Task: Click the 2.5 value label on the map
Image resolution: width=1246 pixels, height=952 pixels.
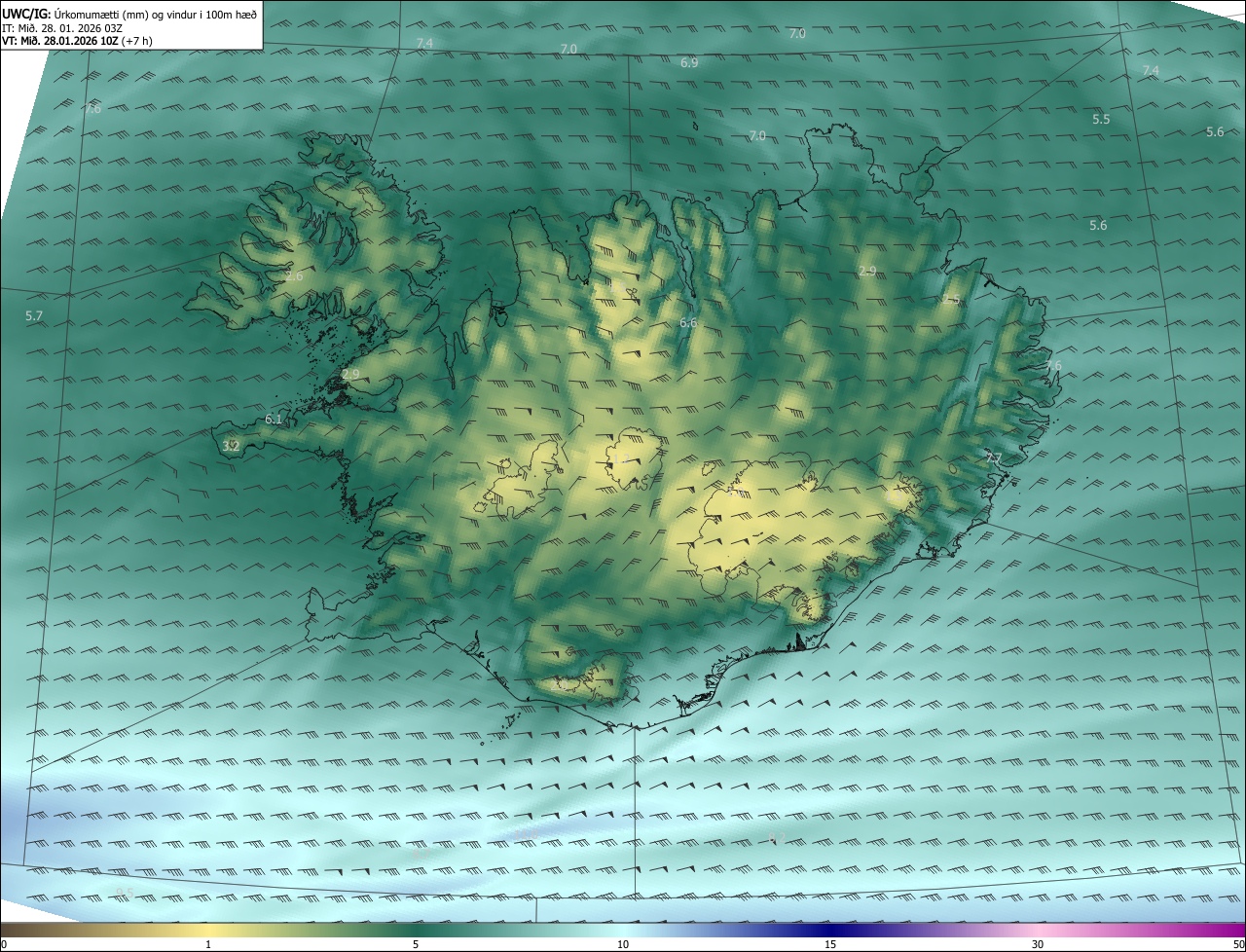Action: coord(951,300)
